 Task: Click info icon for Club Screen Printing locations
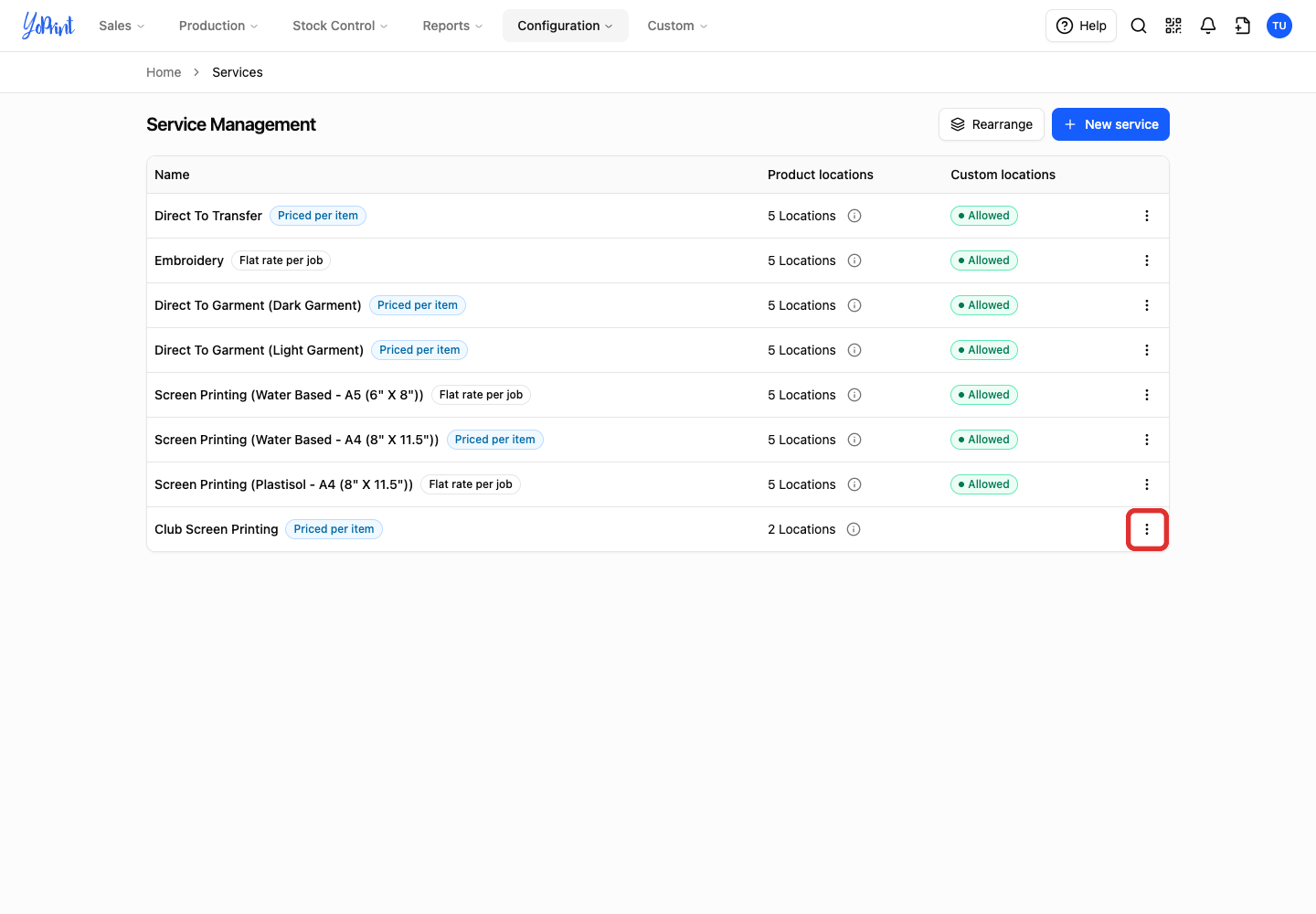click(x=854, y=529)
